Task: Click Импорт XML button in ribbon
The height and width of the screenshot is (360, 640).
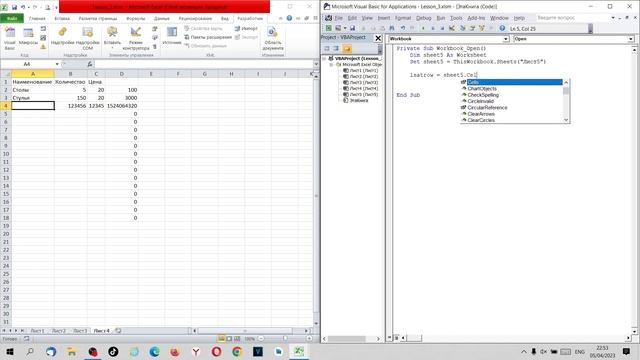Action: [x=246, y=29]
